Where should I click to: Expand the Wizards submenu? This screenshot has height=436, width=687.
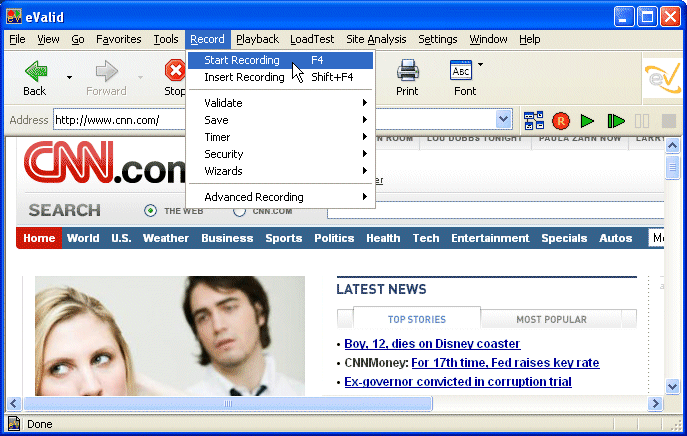tap(280, 171)
